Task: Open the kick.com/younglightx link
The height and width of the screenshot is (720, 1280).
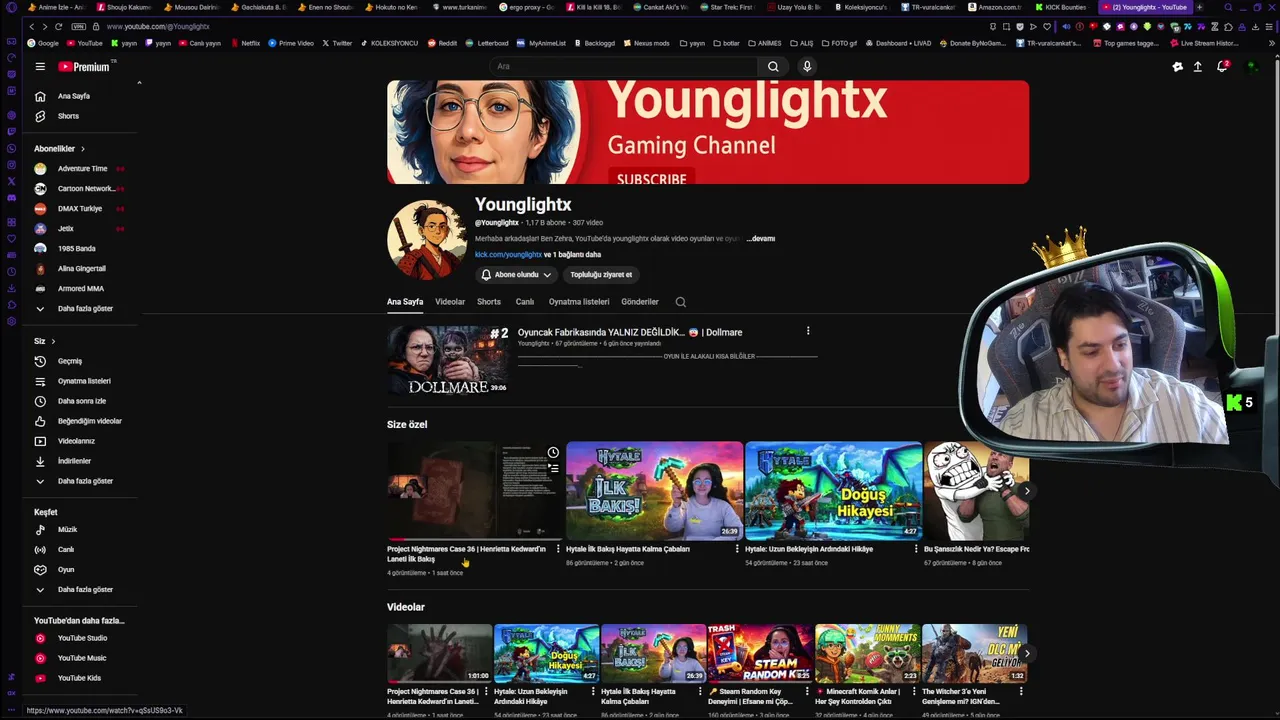Action: tap(508, 255)
